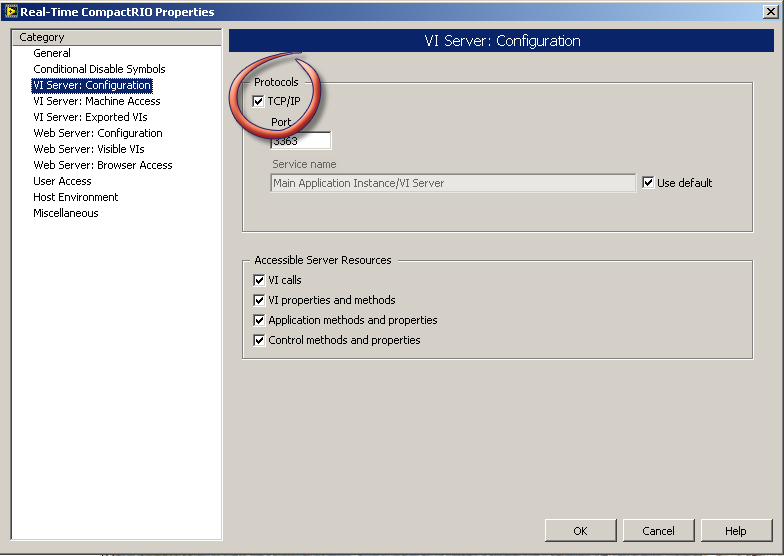
Task: Click the LabVIEW icon in the title bar
Action: [10, 11]
